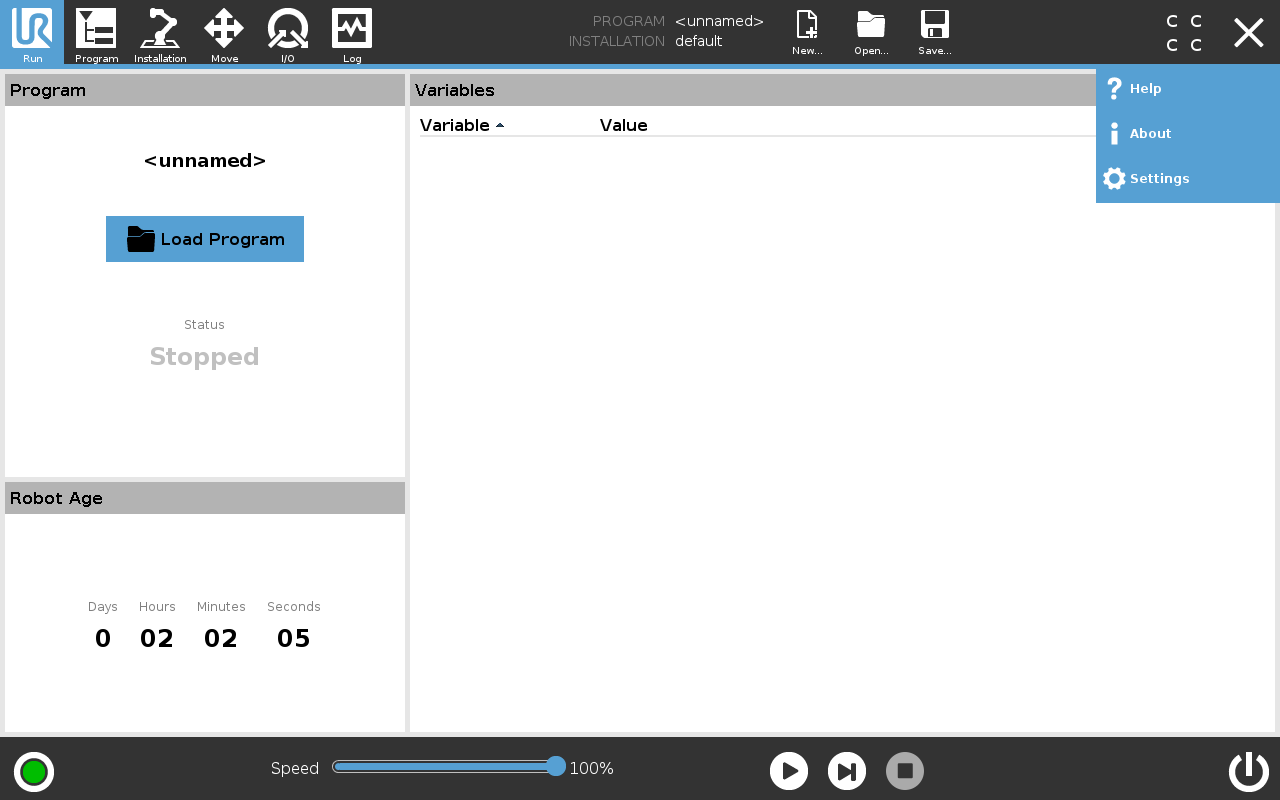Open the Run tab
The image size is (1280, 800).
click(32, 32)
